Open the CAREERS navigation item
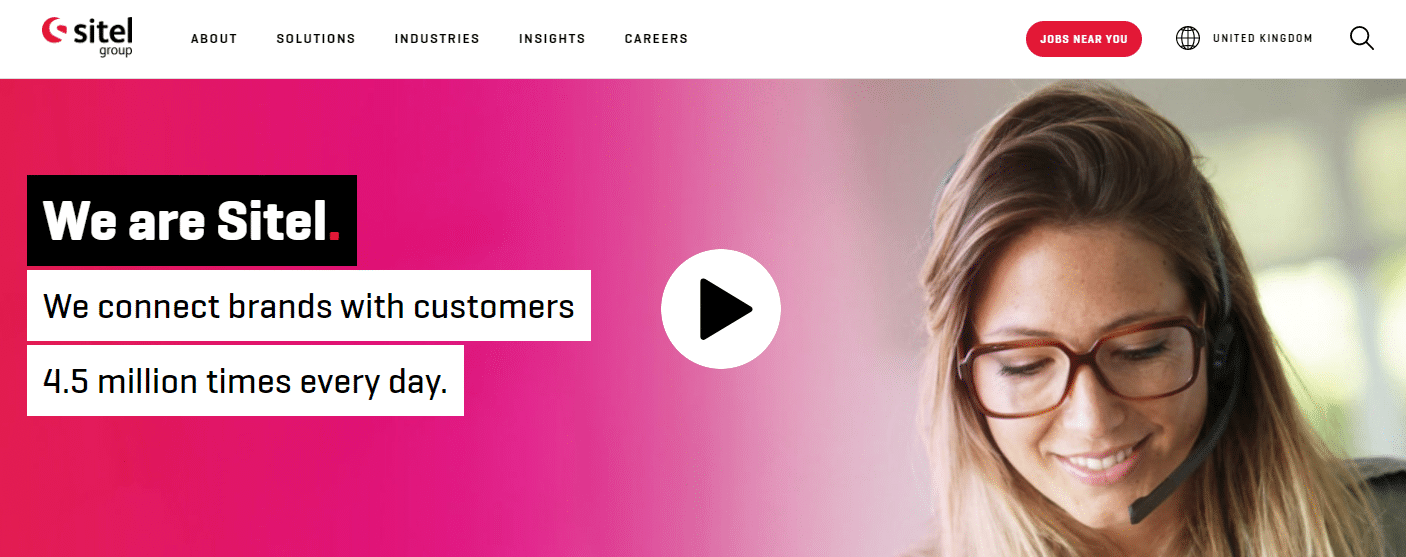1406x557 pixels. 656,39
